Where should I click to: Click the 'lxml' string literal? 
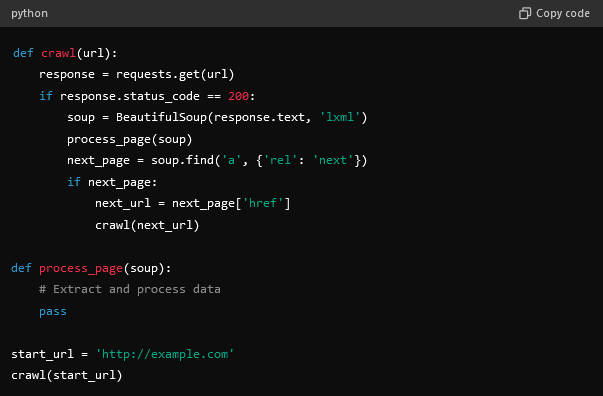pyautogui.click(x=340, y=117)
